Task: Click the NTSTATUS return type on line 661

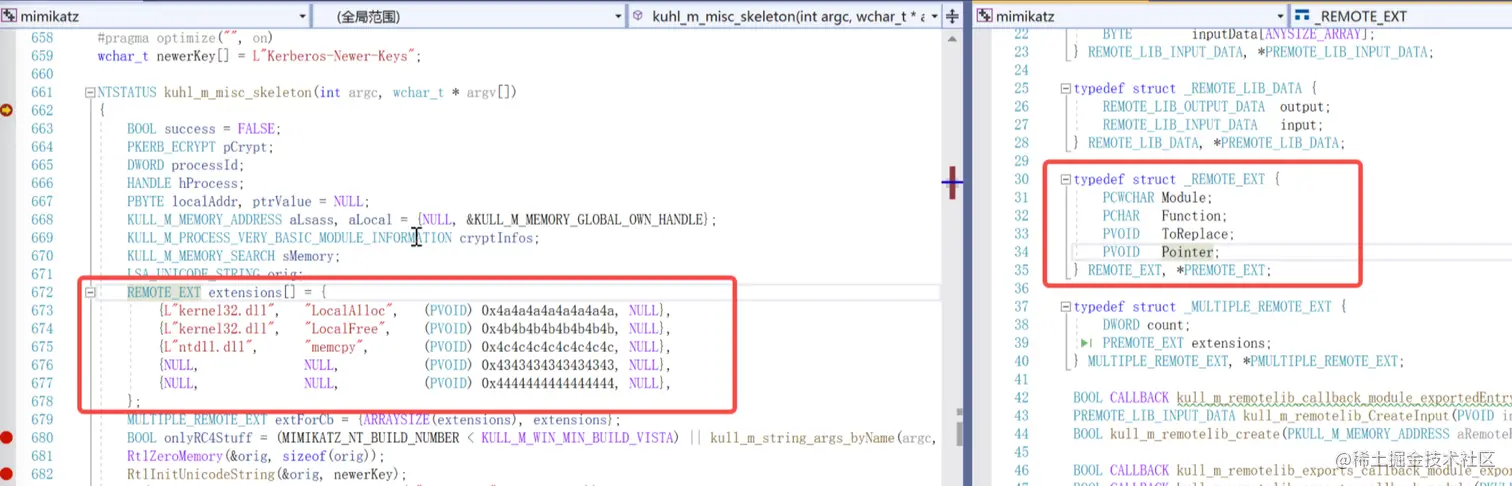Action: pos(127,92)
